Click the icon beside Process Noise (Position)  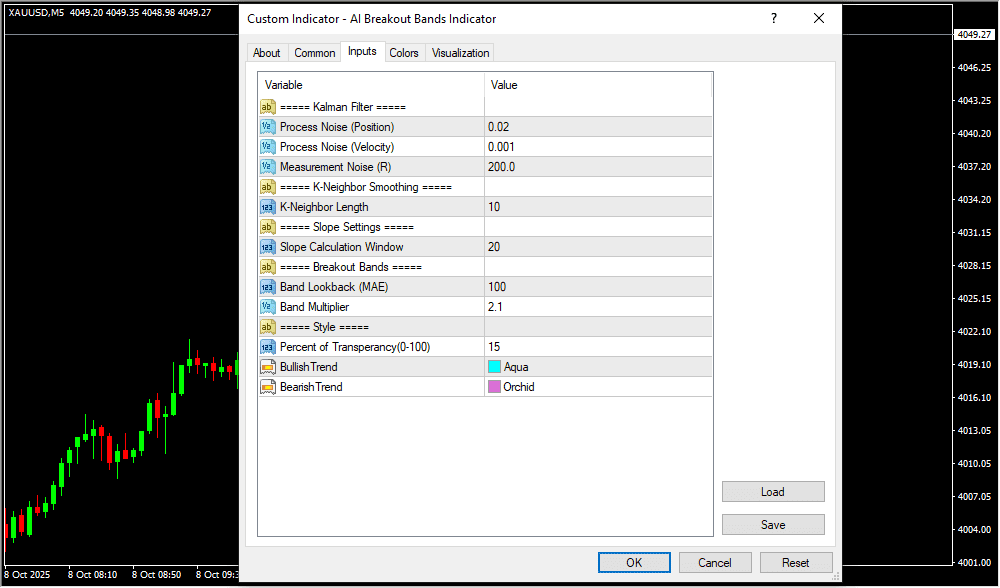(267, 127)
